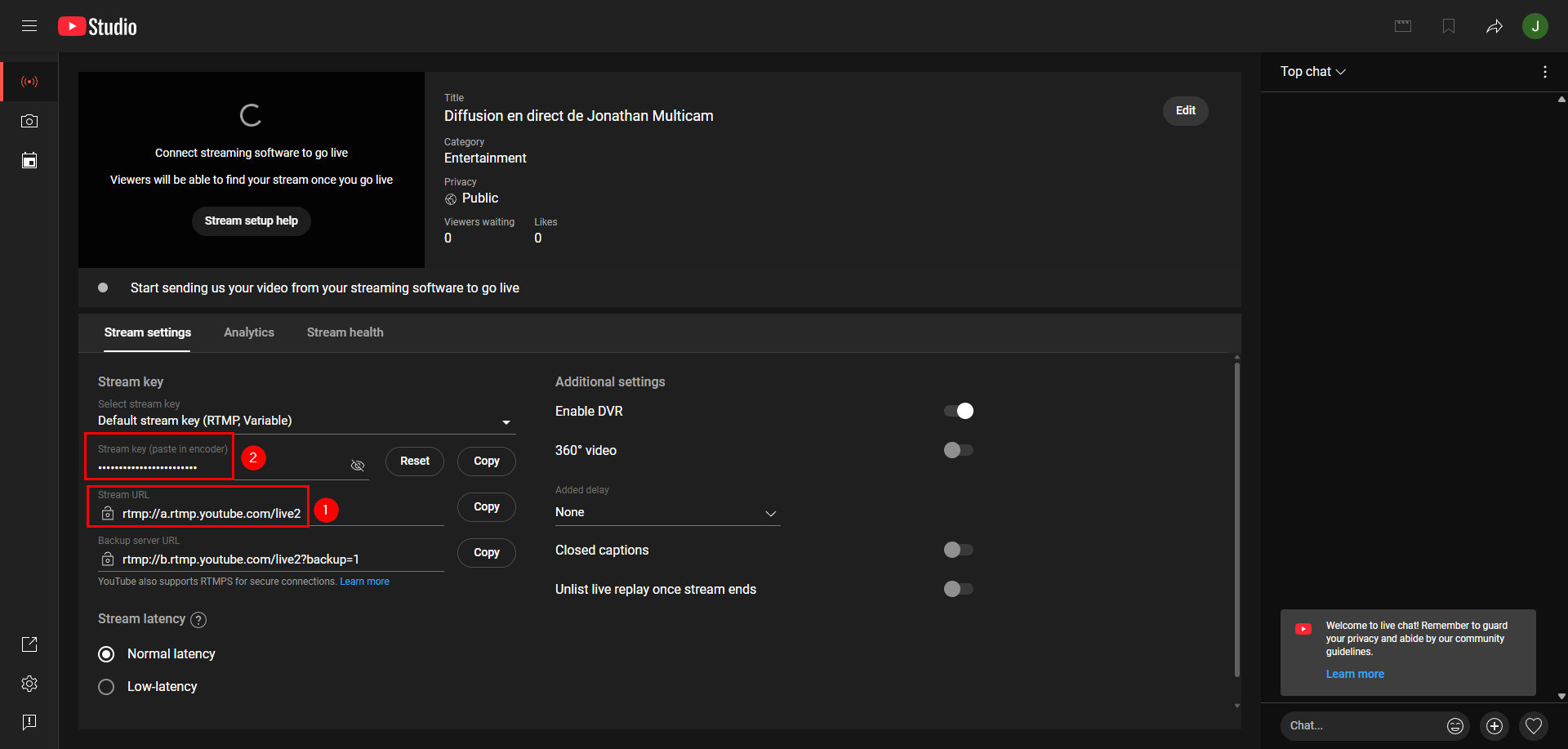
Task: Click the Likes count value
Action: 538,239
